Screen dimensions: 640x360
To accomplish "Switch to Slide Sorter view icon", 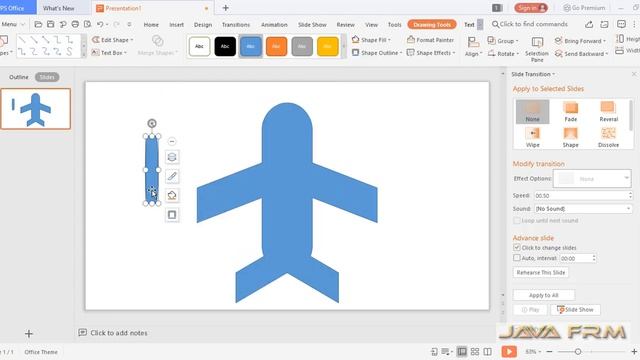I will click(475, 351).
